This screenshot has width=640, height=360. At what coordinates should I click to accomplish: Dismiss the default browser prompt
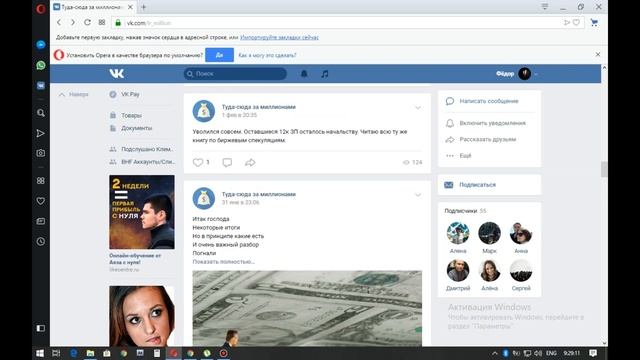pyautogui.click(x=598, y=54)
